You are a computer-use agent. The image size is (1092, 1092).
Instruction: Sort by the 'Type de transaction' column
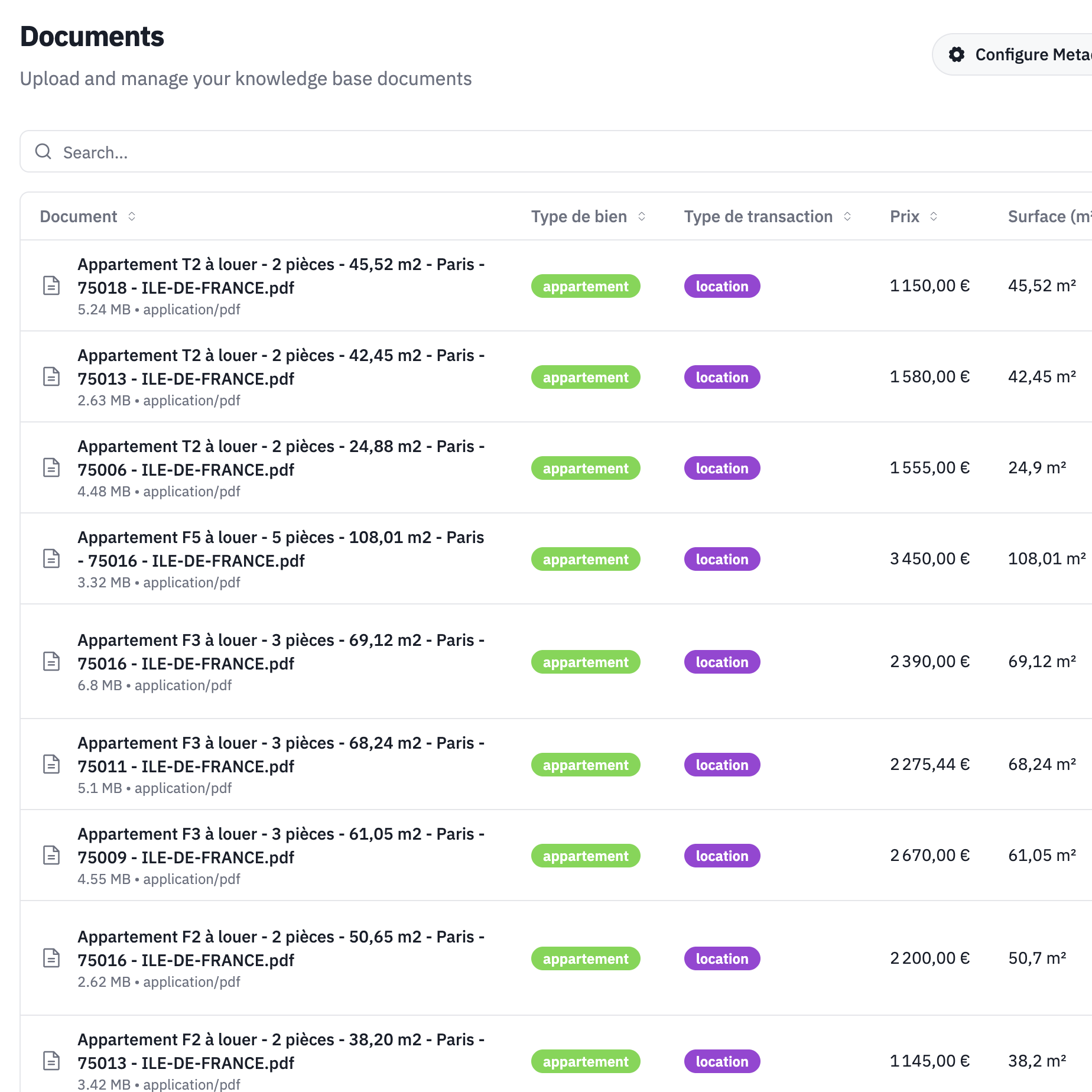pyautogui.click(x=847, y=216)
